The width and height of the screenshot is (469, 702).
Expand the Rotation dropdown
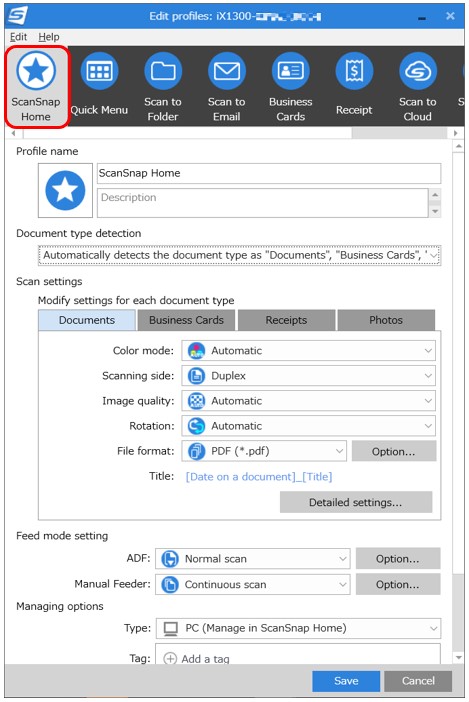click(x=308, y=426)
